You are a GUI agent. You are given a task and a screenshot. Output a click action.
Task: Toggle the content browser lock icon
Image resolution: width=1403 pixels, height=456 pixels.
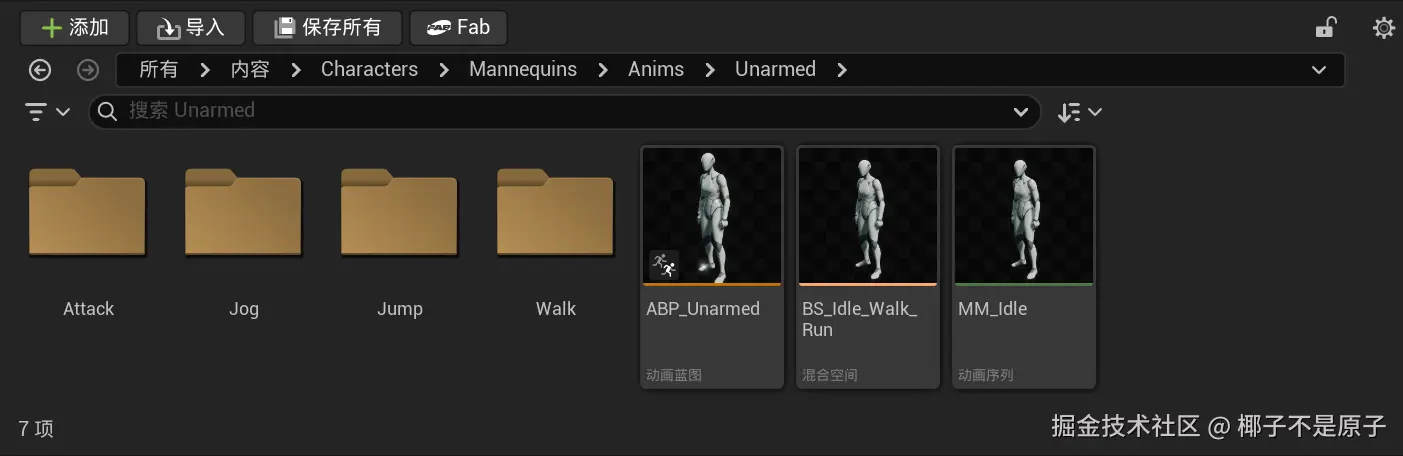click(1325, 28)
